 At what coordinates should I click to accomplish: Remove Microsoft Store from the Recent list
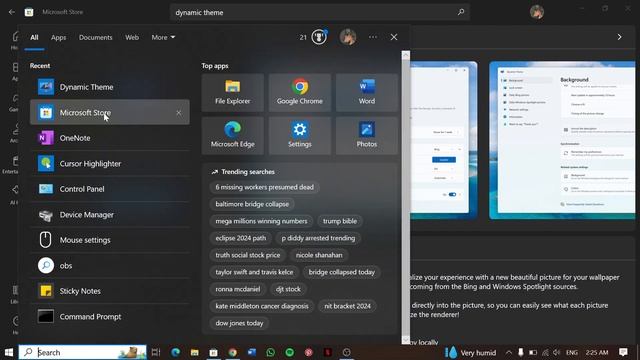tap(179, 113)
